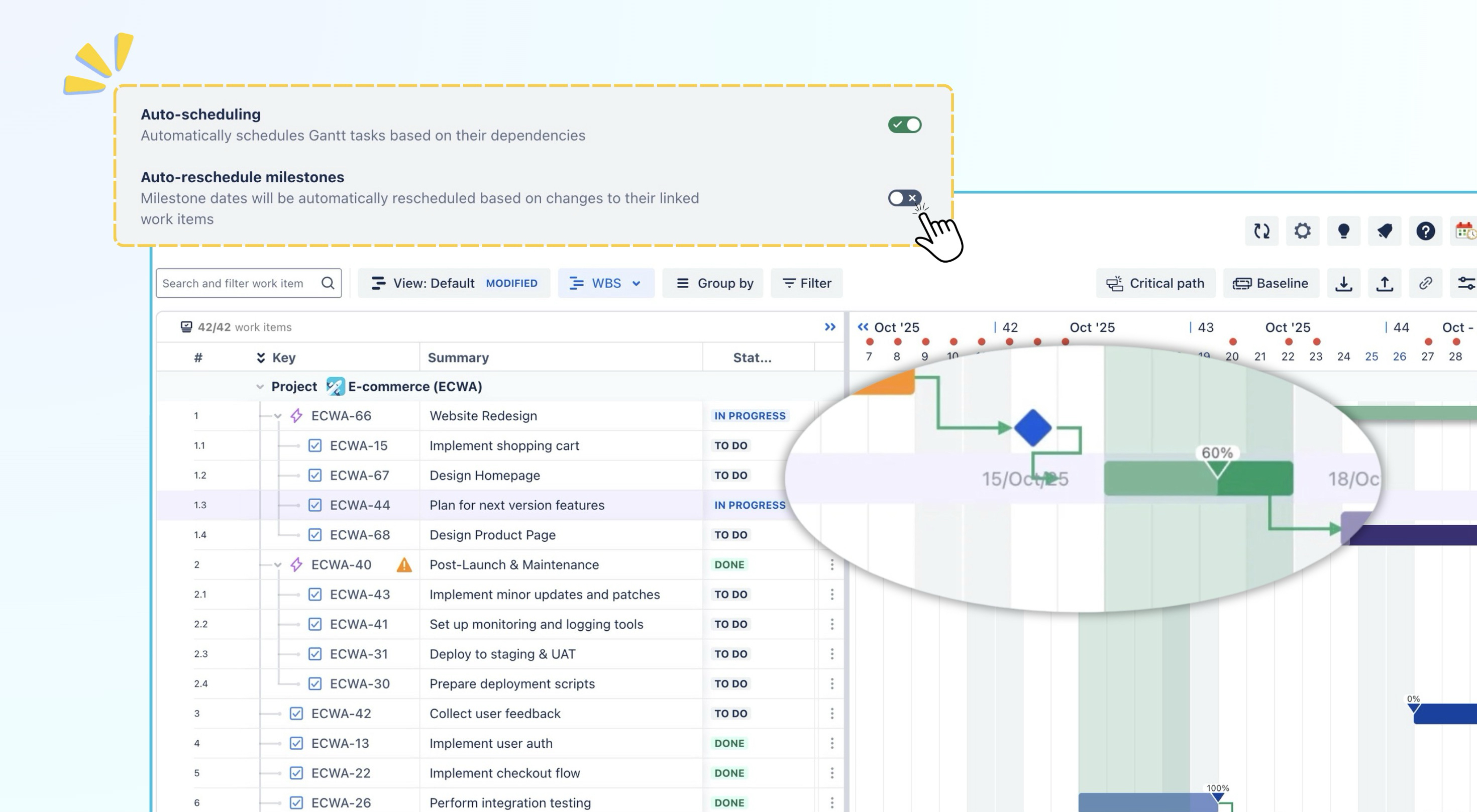Open the help question mark icon
This screenshot has width=1477, height=812.
tap(1425, 231)
